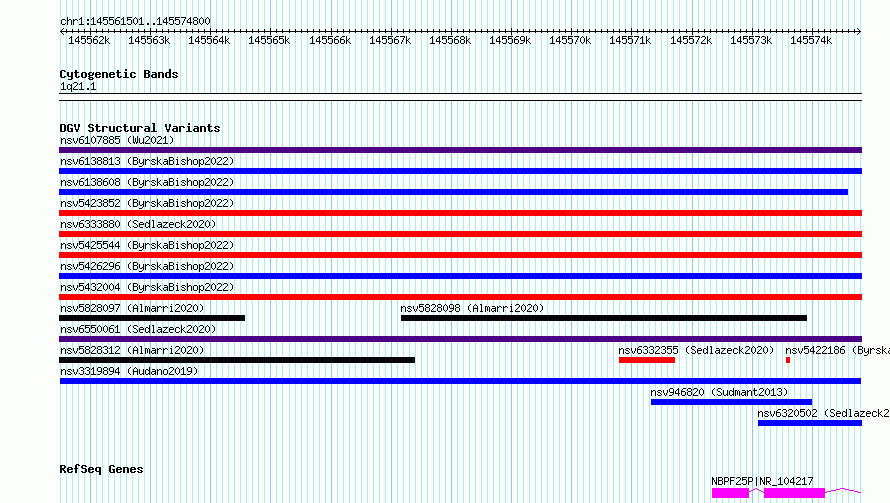The height and width of the screenshot is (503, 890).
Task: Click the DGV Structural Variants track title
Action: 140,128
